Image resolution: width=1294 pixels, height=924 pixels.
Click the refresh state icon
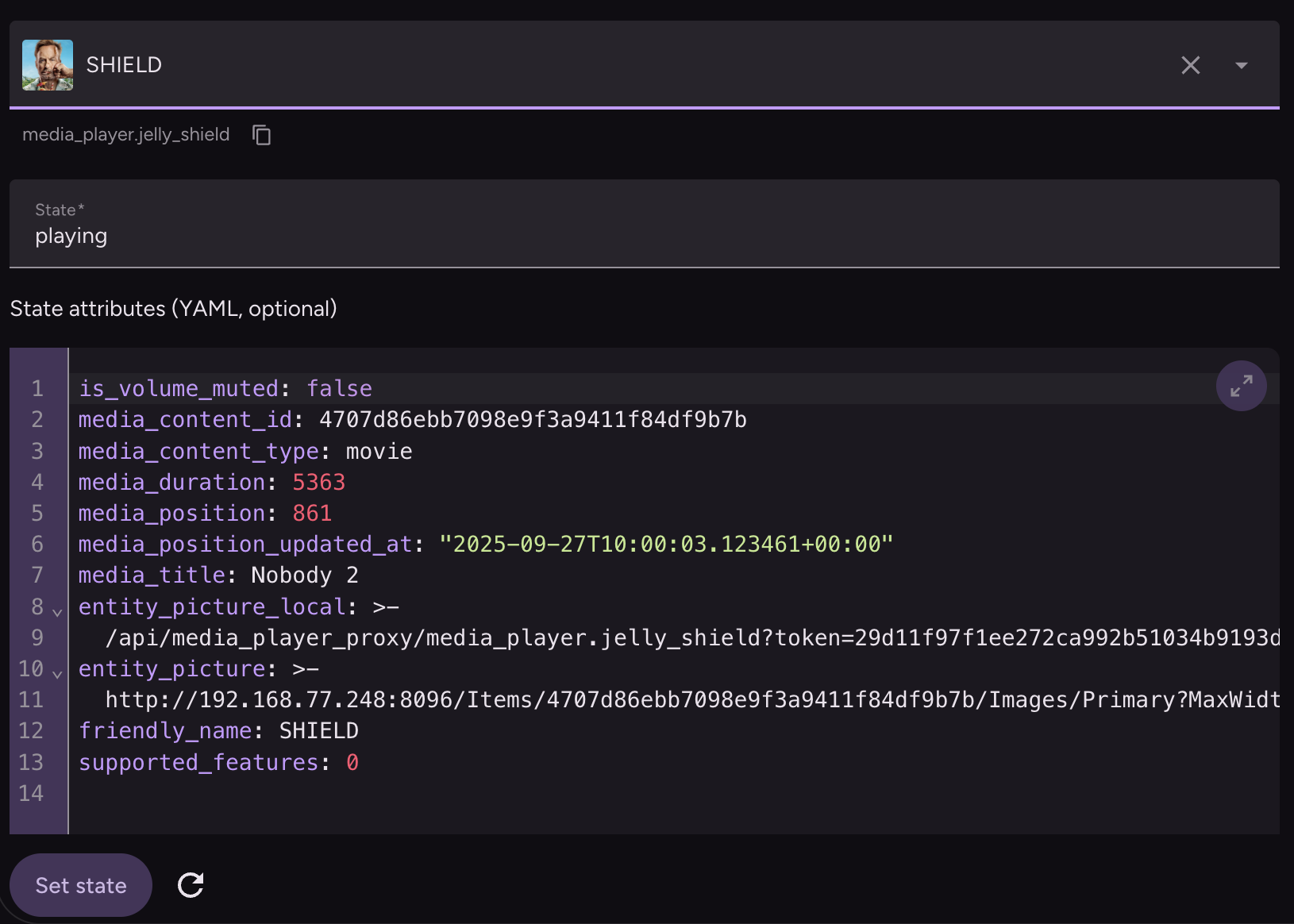pos(191,884)
